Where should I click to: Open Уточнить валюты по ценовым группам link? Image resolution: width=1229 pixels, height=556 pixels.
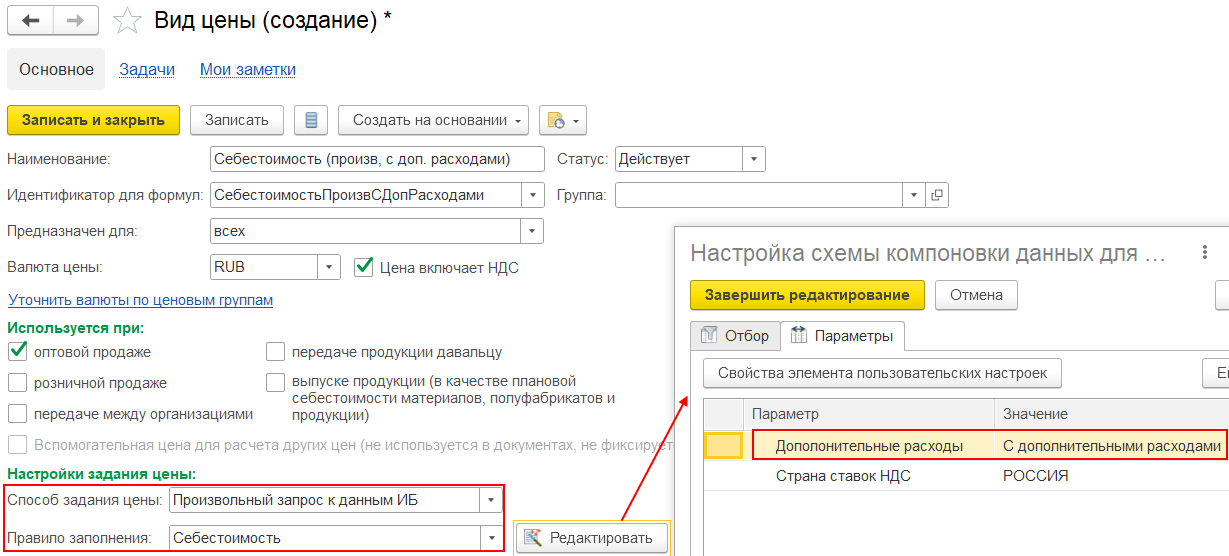[140, 300]
